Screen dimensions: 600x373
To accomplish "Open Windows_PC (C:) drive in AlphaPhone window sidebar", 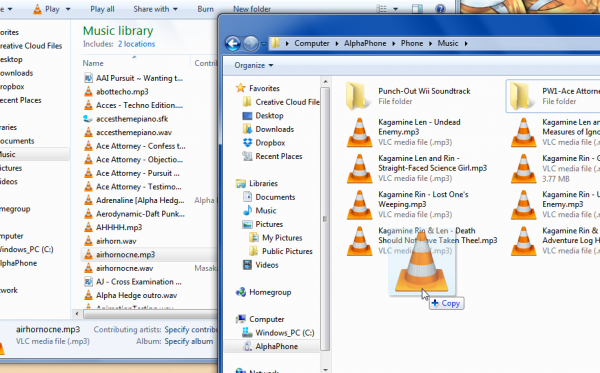I will (x=278, y=333).
